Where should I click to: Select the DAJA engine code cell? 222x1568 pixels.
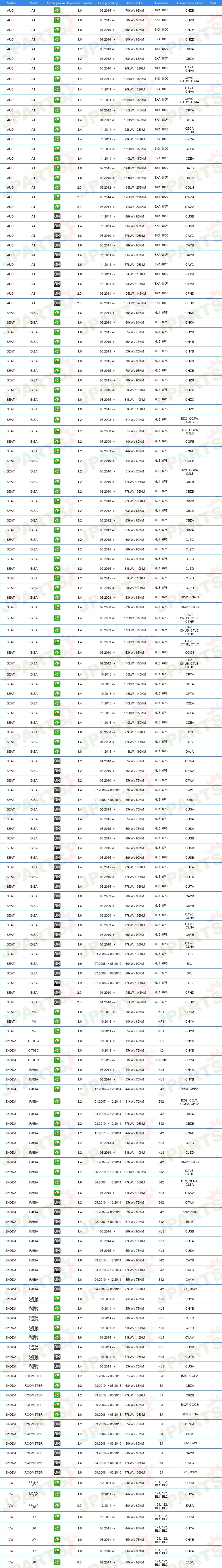(190, 752)
